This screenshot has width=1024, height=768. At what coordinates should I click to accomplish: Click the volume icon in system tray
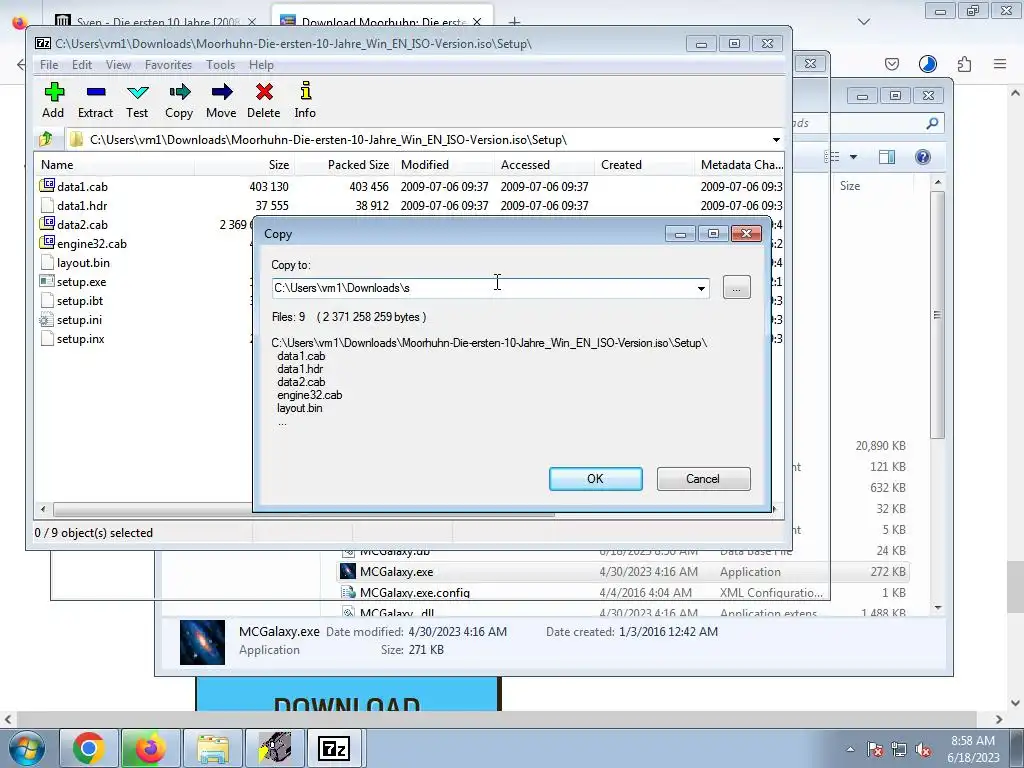tap(923, 750)
